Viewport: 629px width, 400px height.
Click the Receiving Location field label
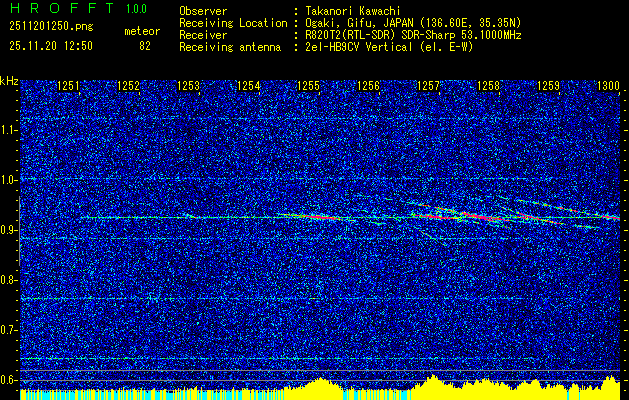point(233,23)
